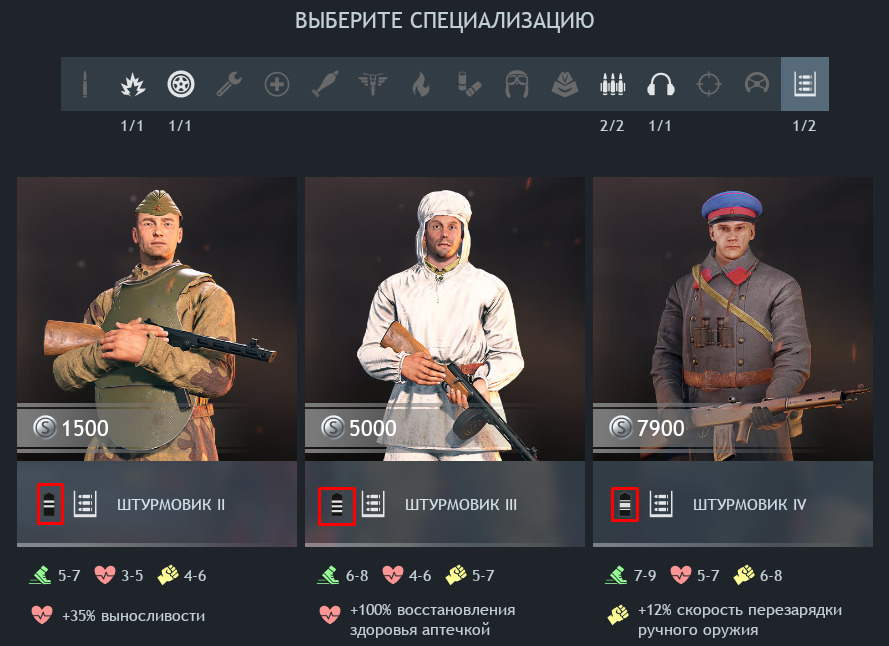Select the ammo machine gunner class icon
This screenshot has height=646, width=889.
(612, 85)
